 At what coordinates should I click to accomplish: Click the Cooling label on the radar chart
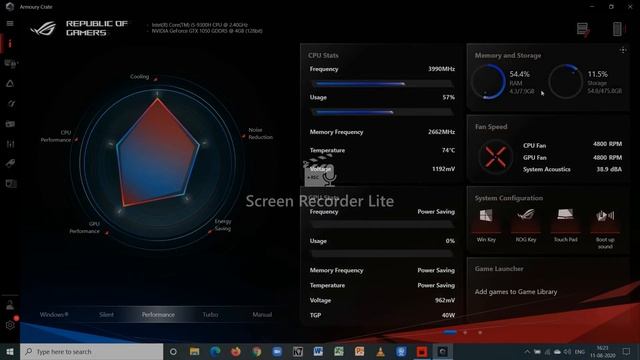click(x=140, y=77)
